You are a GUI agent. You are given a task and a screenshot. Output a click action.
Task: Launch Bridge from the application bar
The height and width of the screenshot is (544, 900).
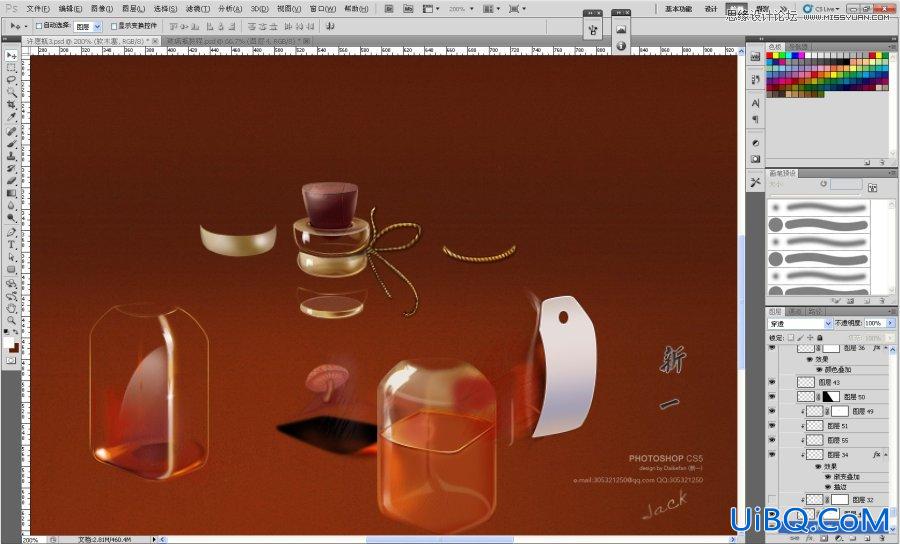[389, 9]
